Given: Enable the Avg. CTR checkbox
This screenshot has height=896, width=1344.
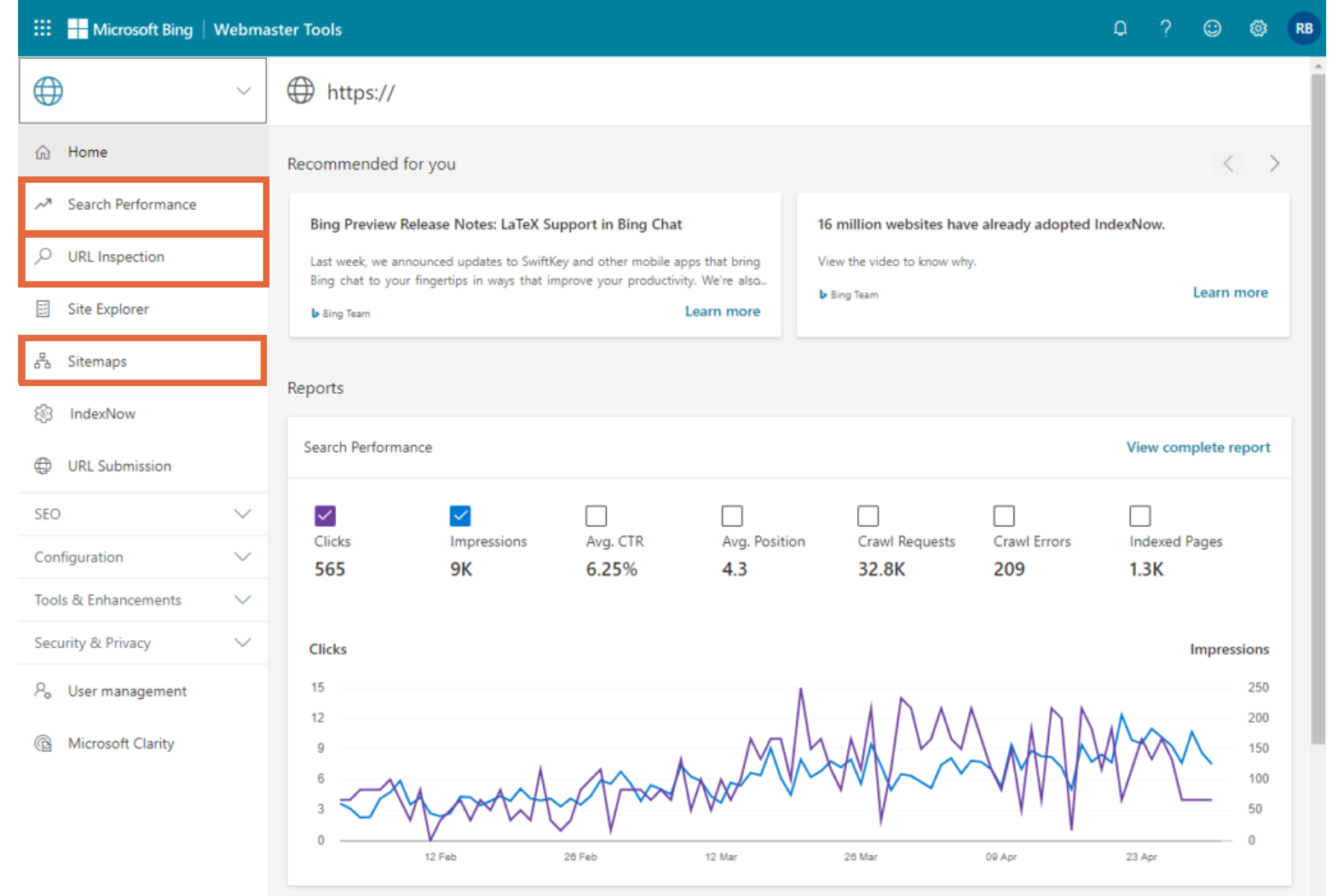Looking at the screenshot, I should 597,515.
